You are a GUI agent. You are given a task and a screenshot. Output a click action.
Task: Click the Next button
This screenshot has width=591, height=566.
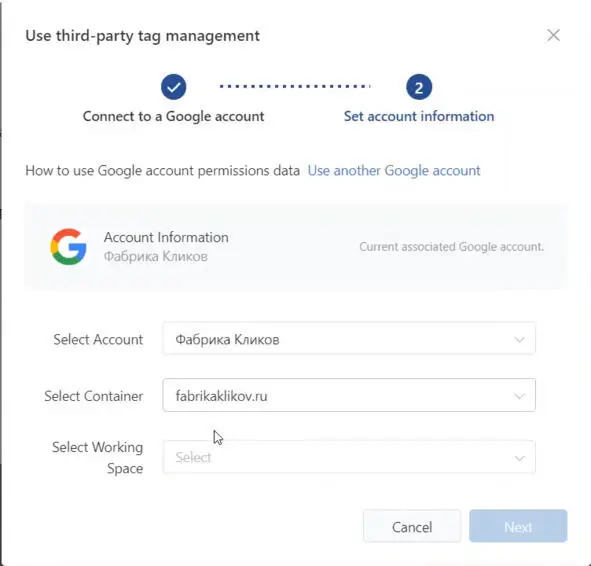tap(518, 526)
